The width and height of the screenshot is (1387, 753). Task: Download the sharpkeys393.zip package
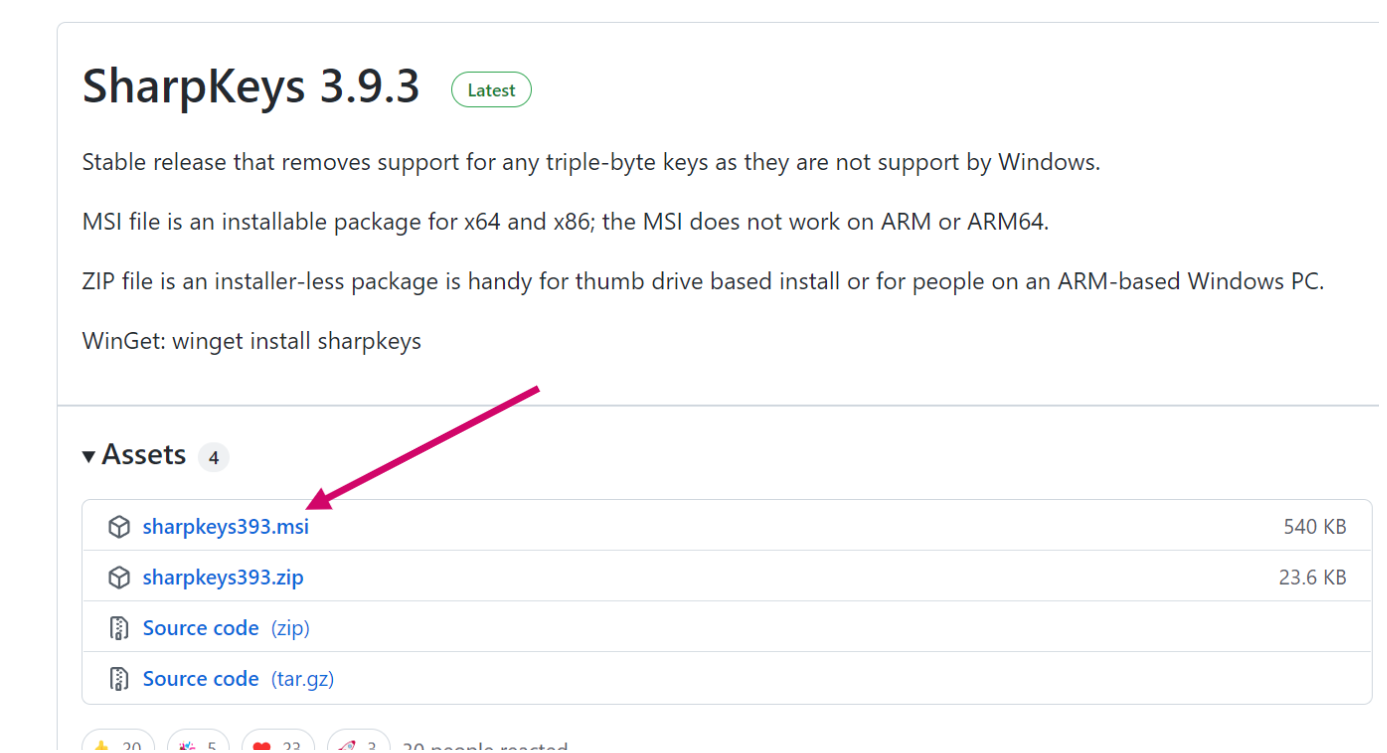(223, 578)
